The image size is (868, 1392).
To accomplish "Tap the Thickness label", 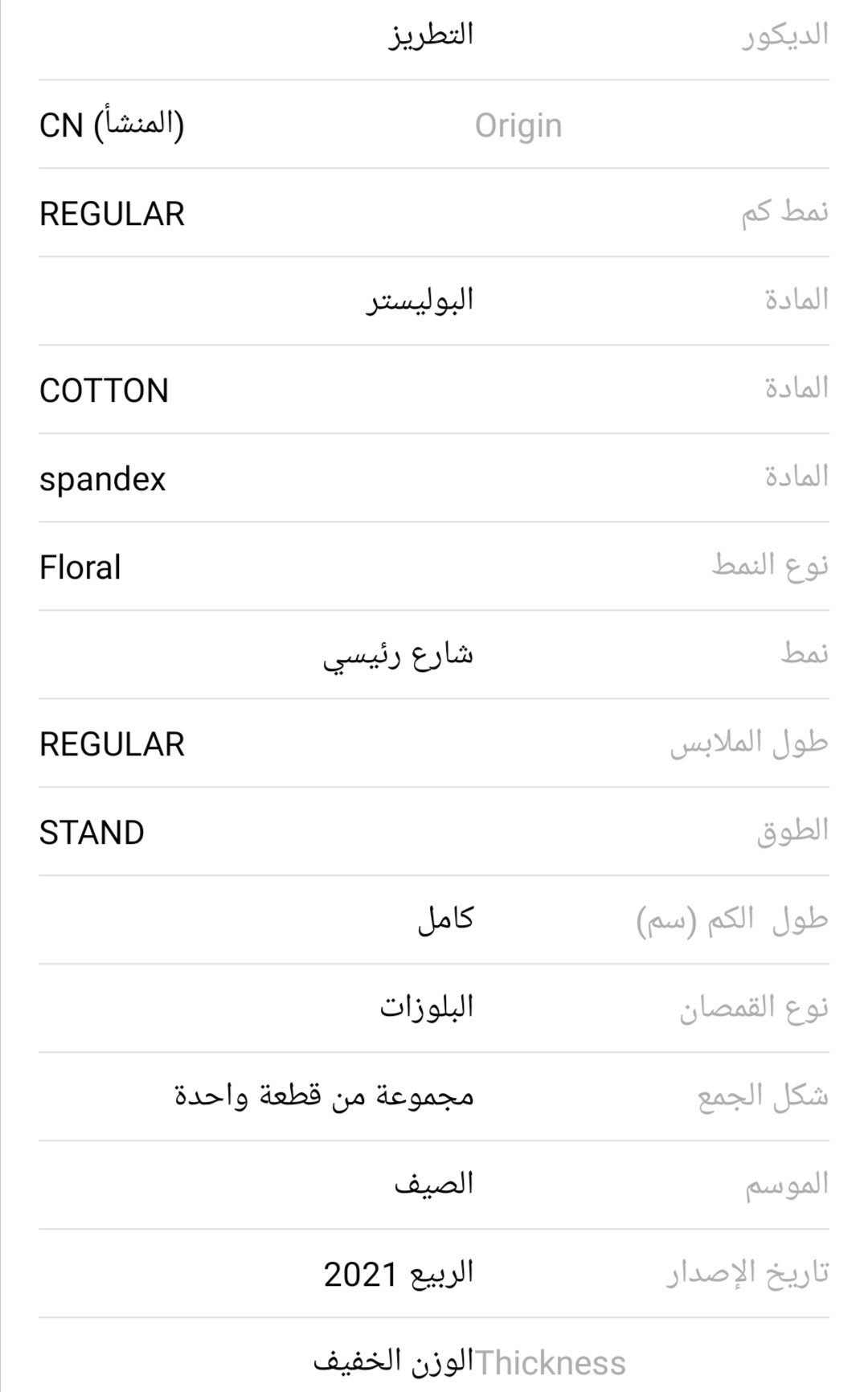I will coord(551,1363).
